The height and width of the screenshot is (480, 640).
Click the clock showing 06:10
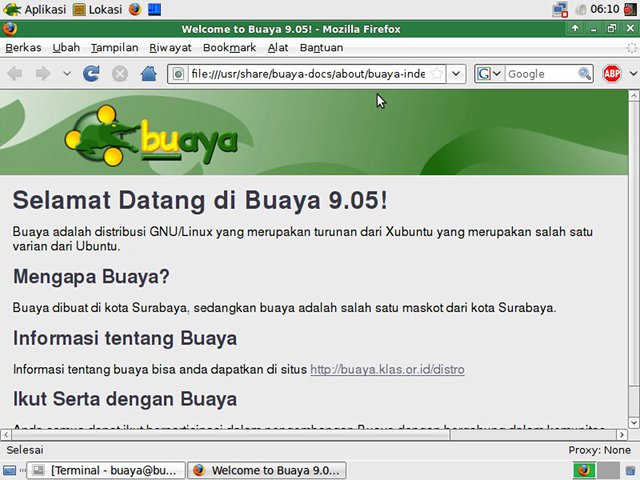[x=604, y=9]
